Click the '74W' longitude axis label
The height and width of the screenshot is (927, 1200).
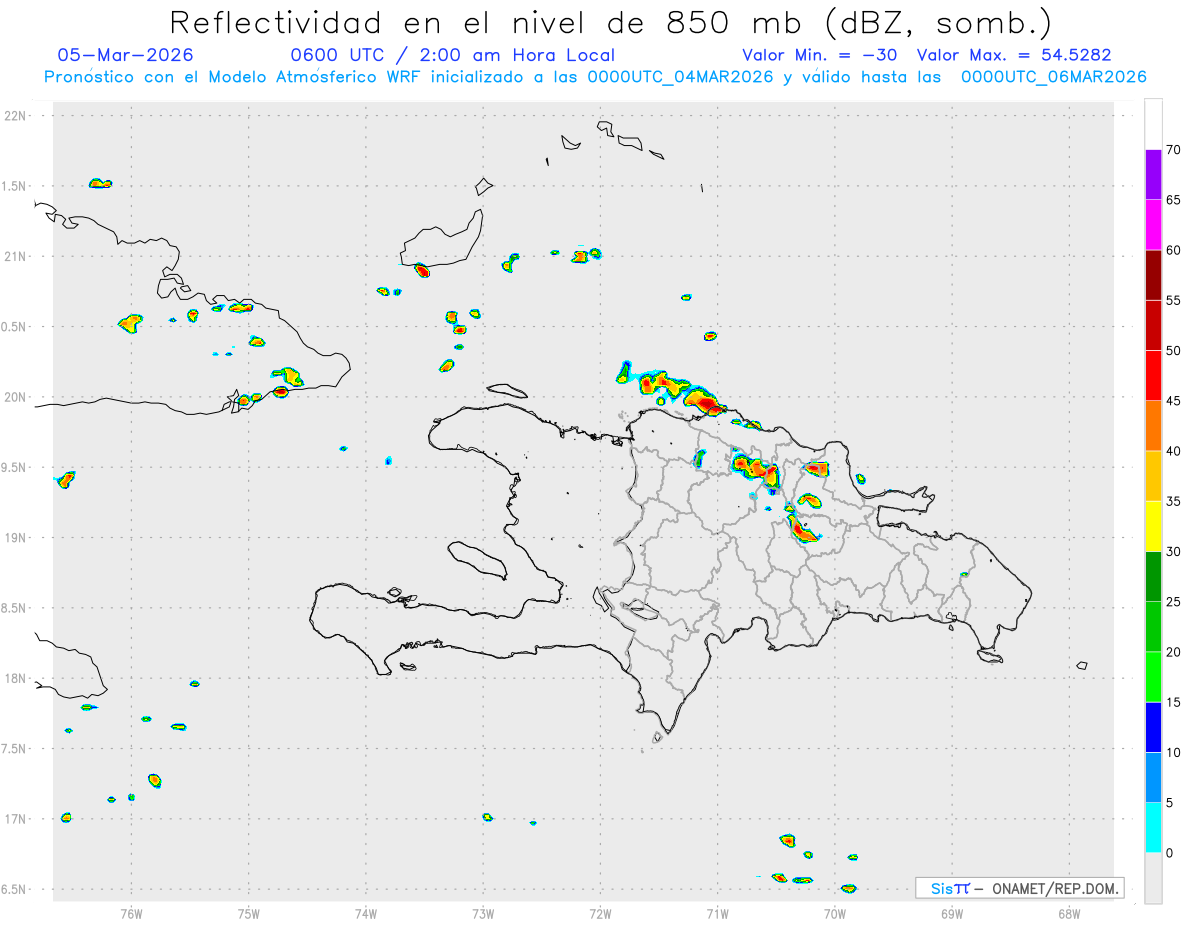tap(366, 913)
